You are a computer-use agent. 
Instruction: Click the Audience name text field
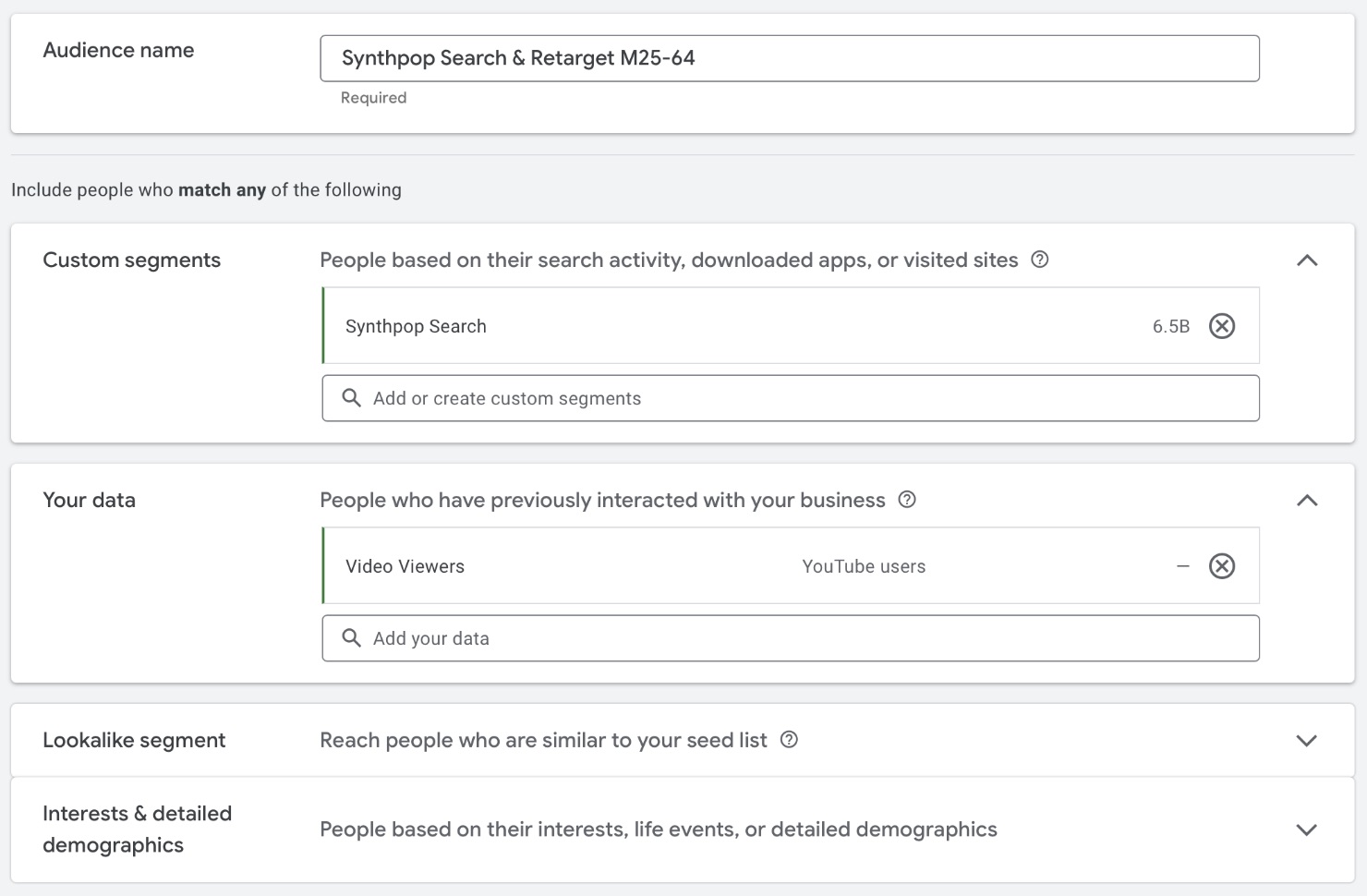tap(789, 58)
